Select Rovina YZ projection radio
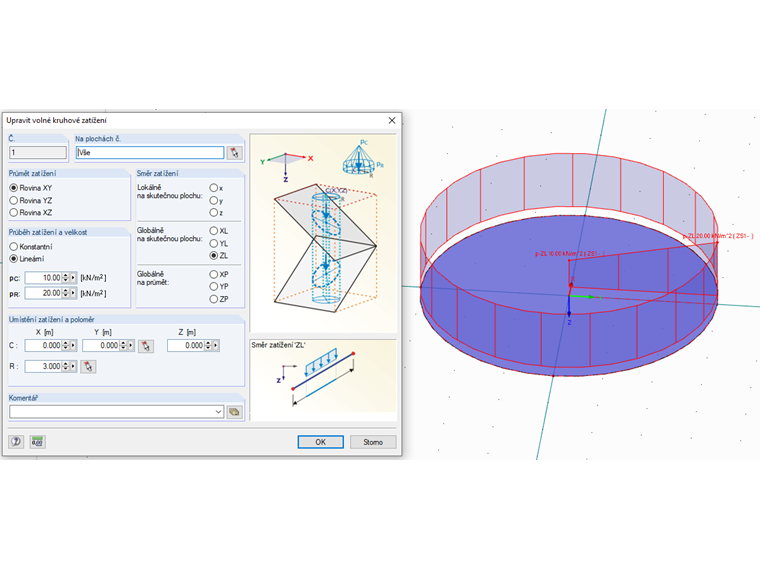 click(14, 200)
